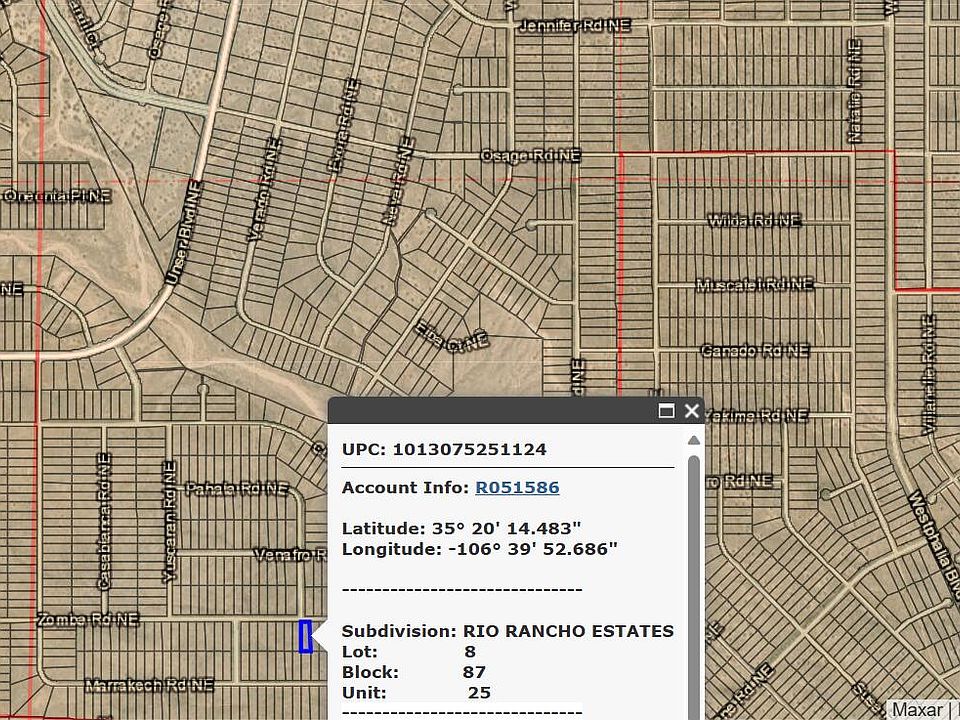This screenshot has height=720, width=960.
Task: Click the Casablanca Rd NE map label
Action: (104, 522)
